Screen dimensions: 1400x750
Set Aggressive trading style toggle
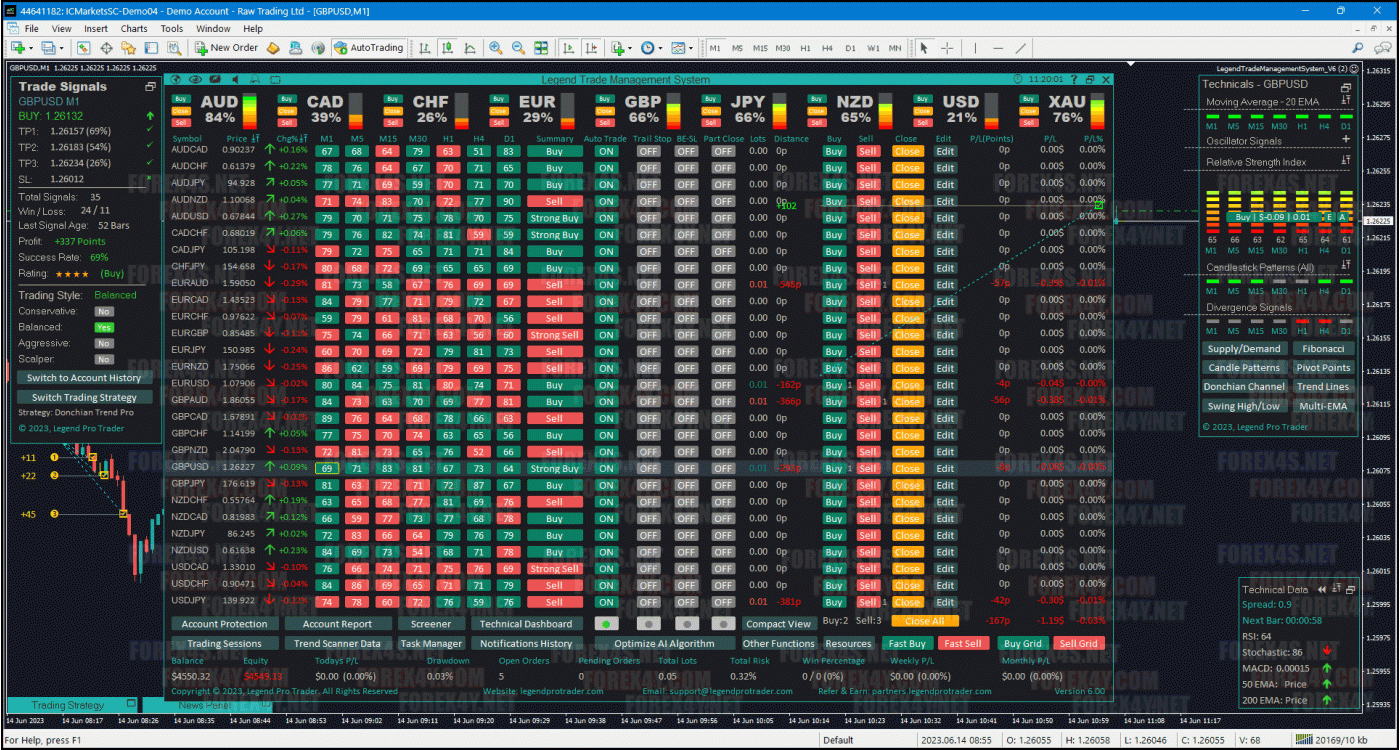click(x=104, y=343)
